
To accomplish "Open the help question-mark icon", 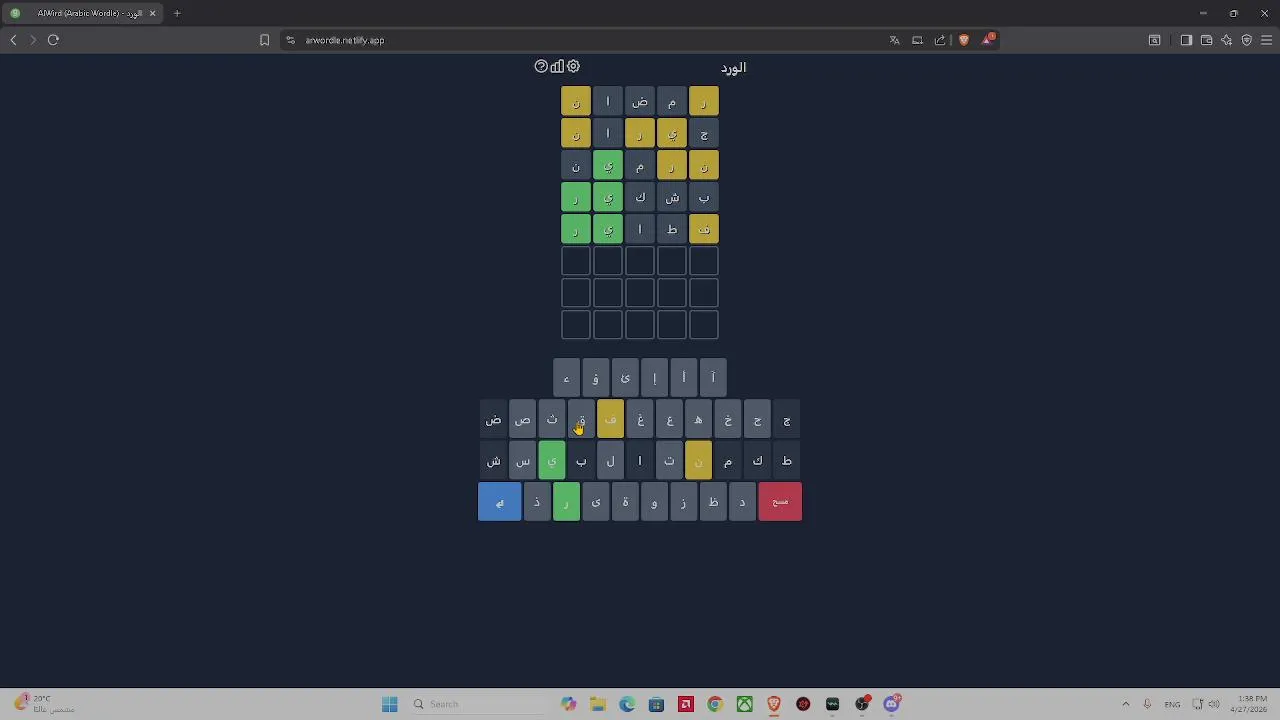I will tap(541, 66).
